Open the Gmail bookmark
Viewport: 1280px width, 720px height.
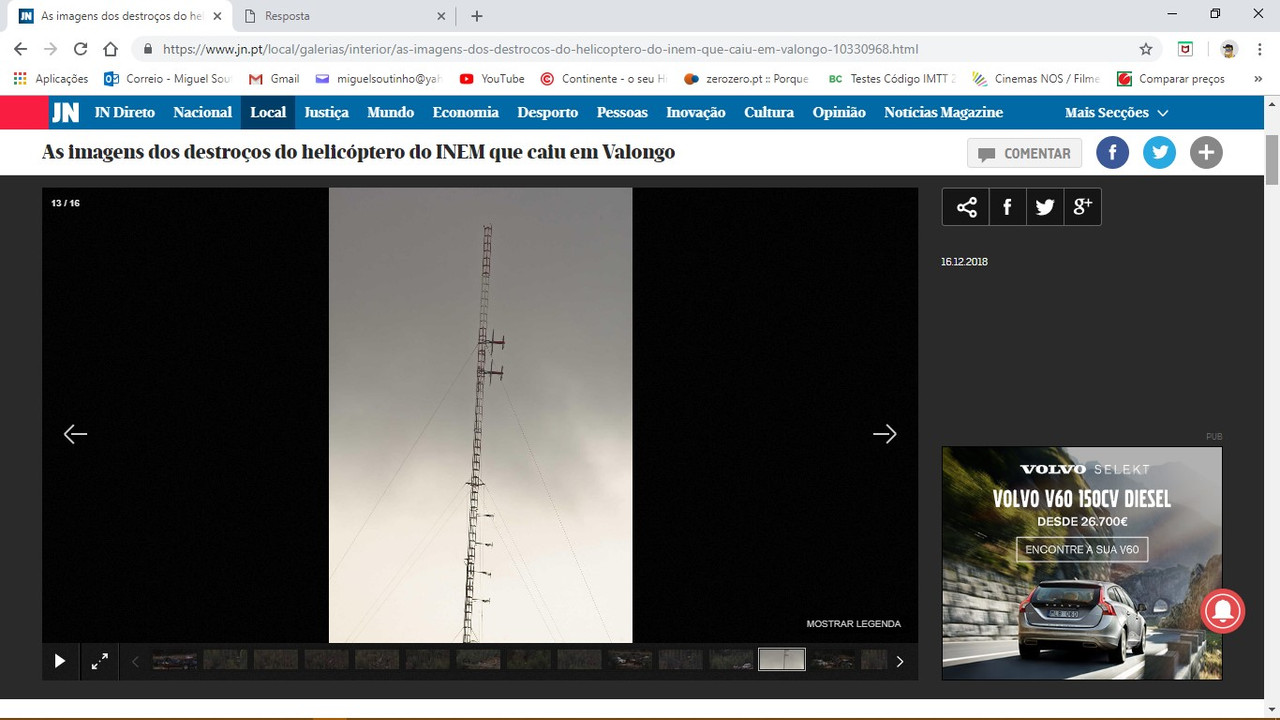pyautogui.click(x=274, y=79)
